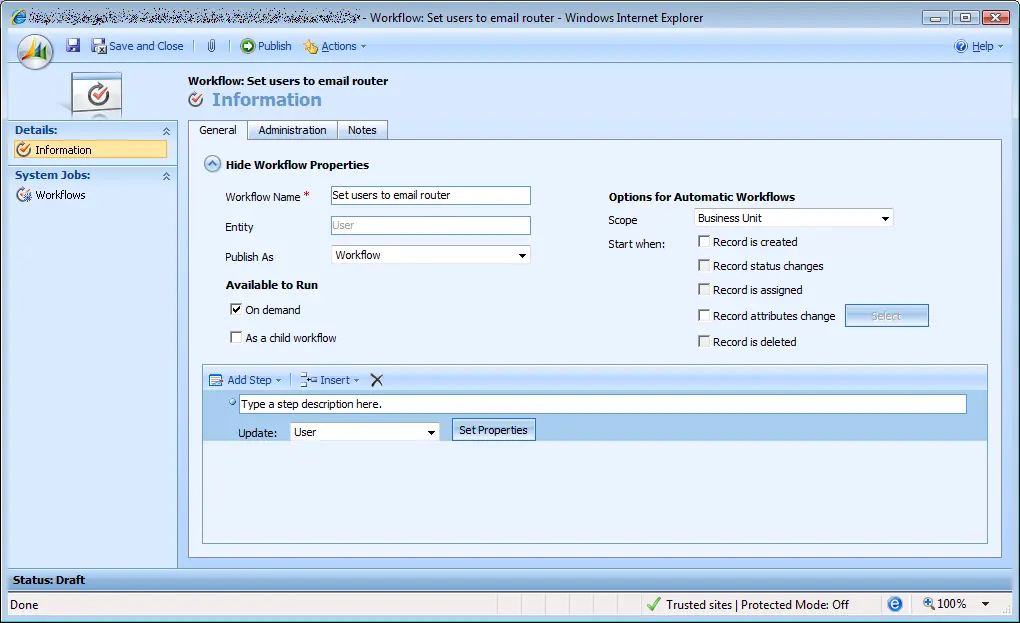Click the Save floppy disk icon

(73, 46)
